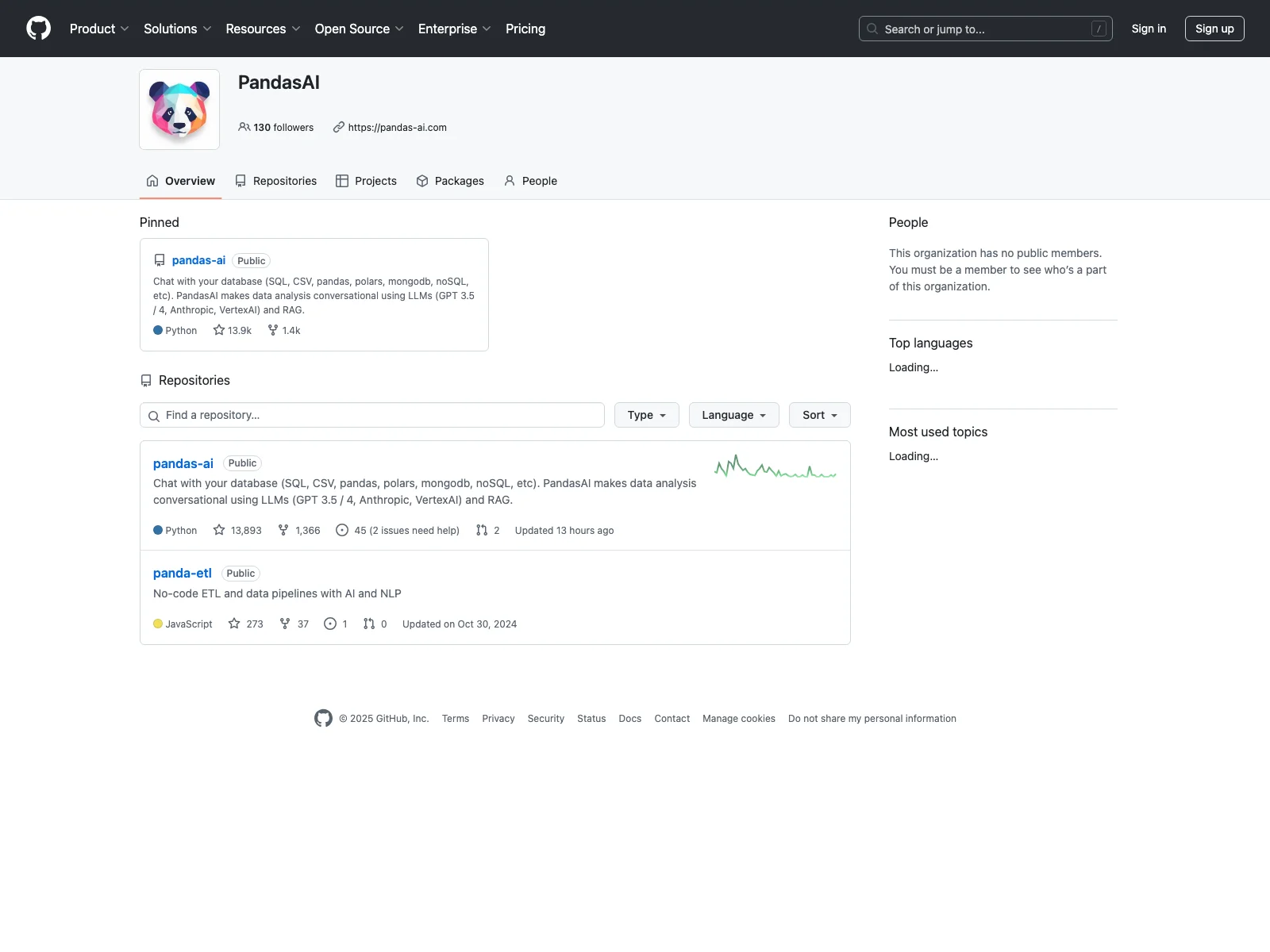Viewport: 1270px width, 952px height.
Task: Click the Sign in link
Action: coord(1149,29)
